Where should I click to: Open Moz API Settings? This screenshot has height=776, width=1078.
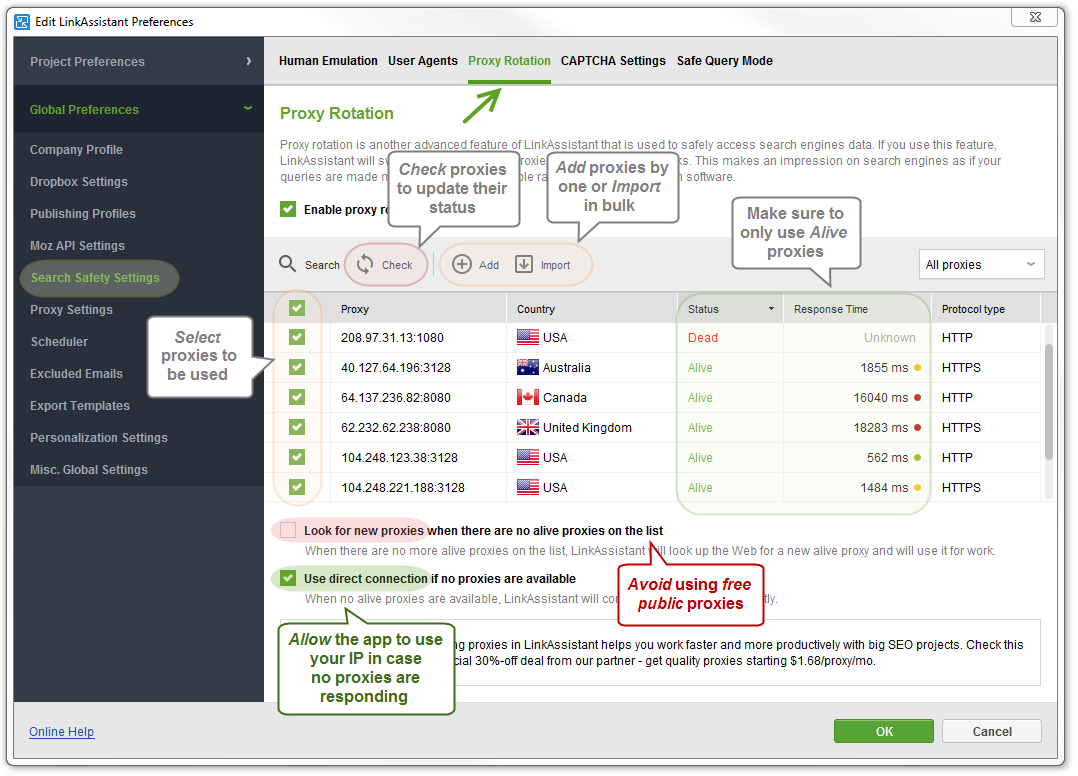[77, 245]
